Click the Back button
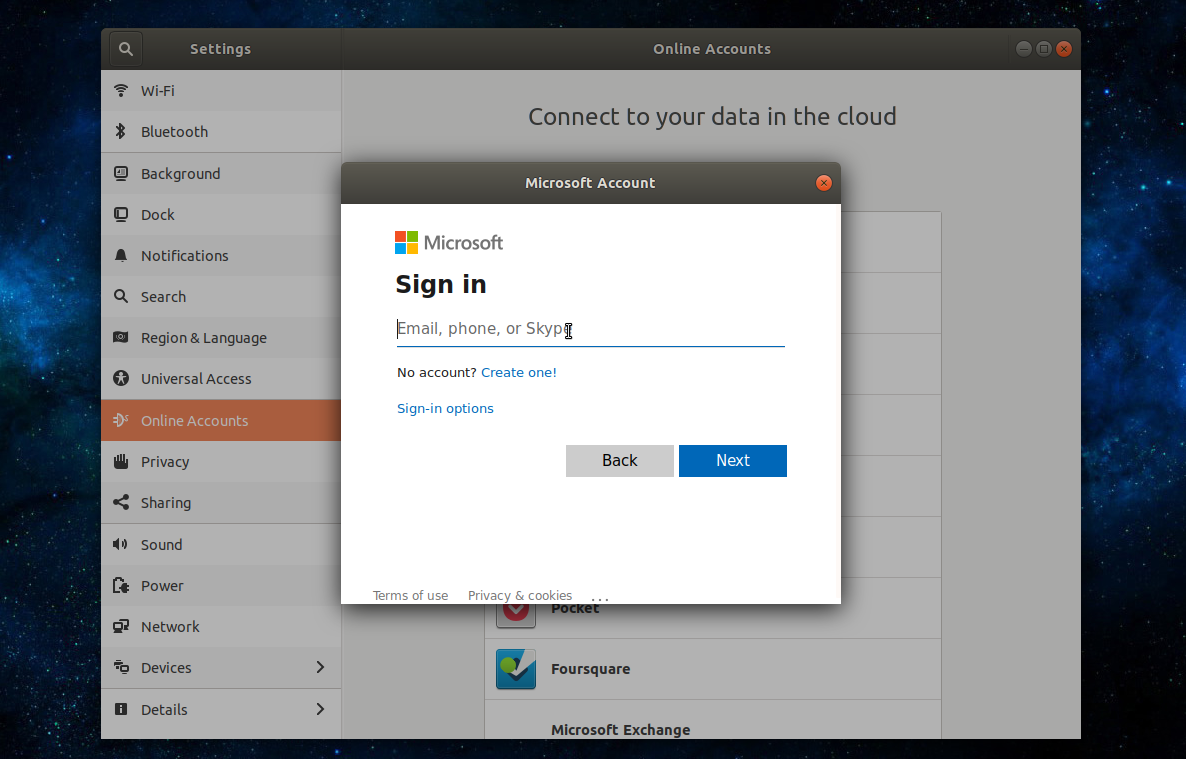This screenshot has width=1186, height=759. [x=619, y=461]
